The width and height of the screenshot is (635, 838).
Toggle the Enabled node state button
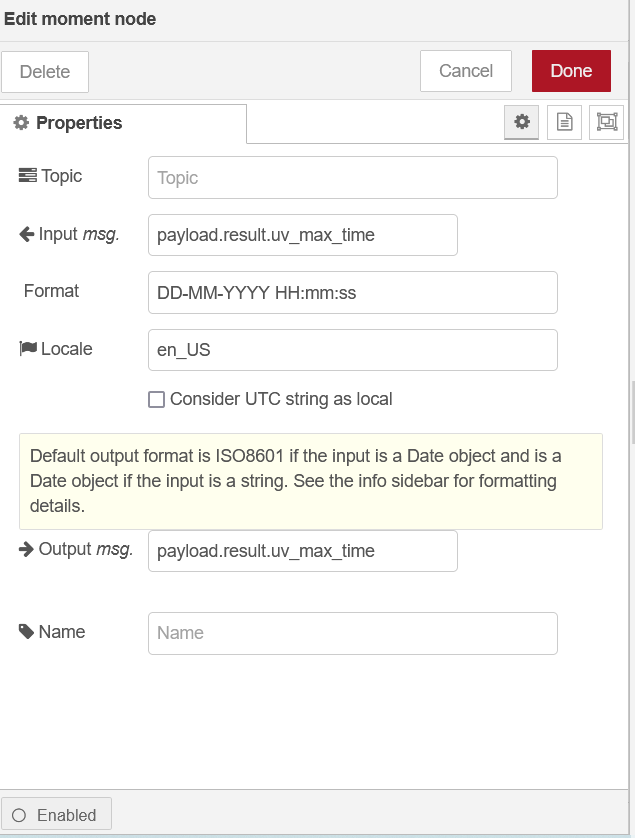click(x=56, y=815)
